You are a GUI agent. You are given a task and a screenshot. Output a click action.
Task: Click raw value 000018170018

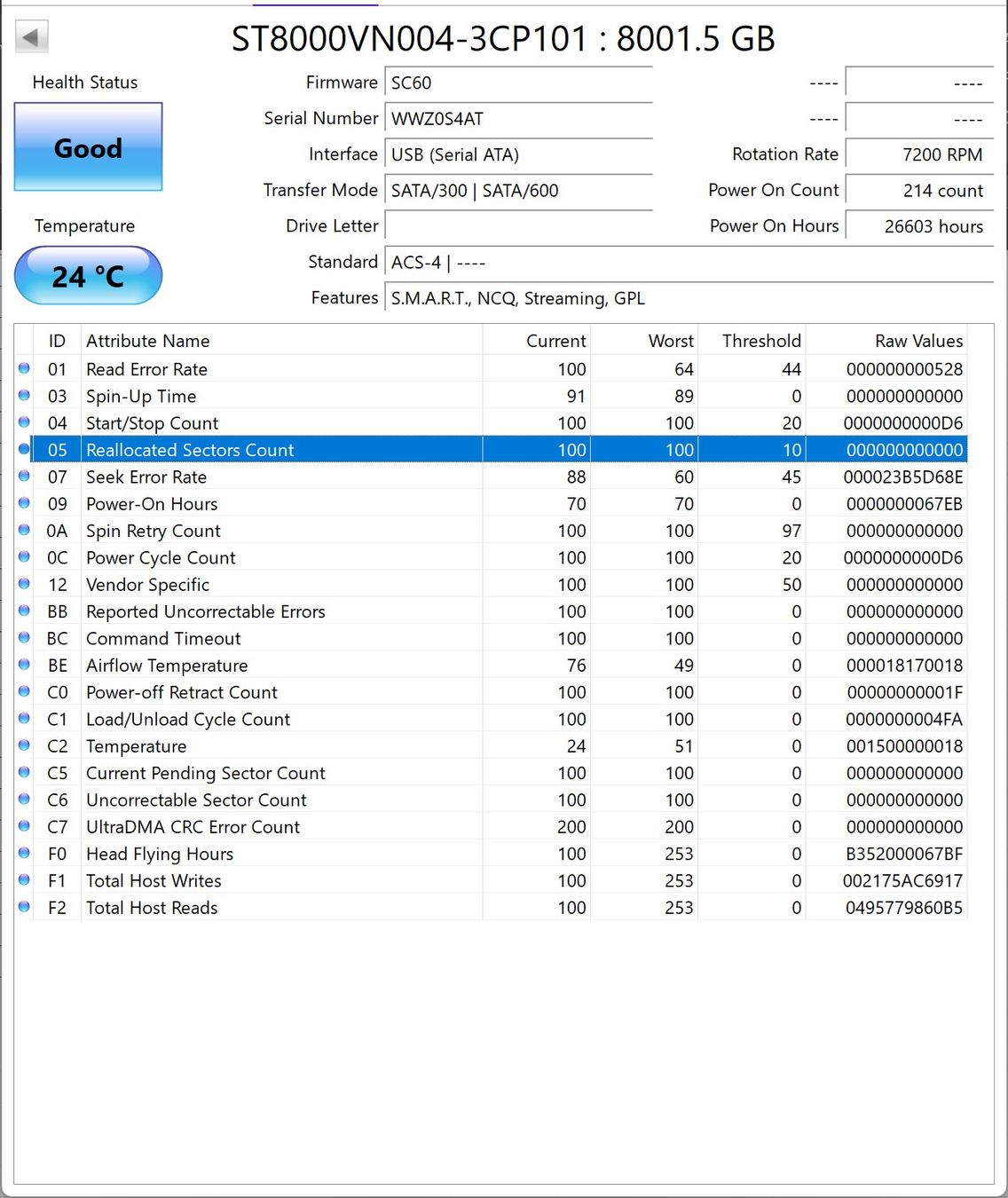coord(904,666)
